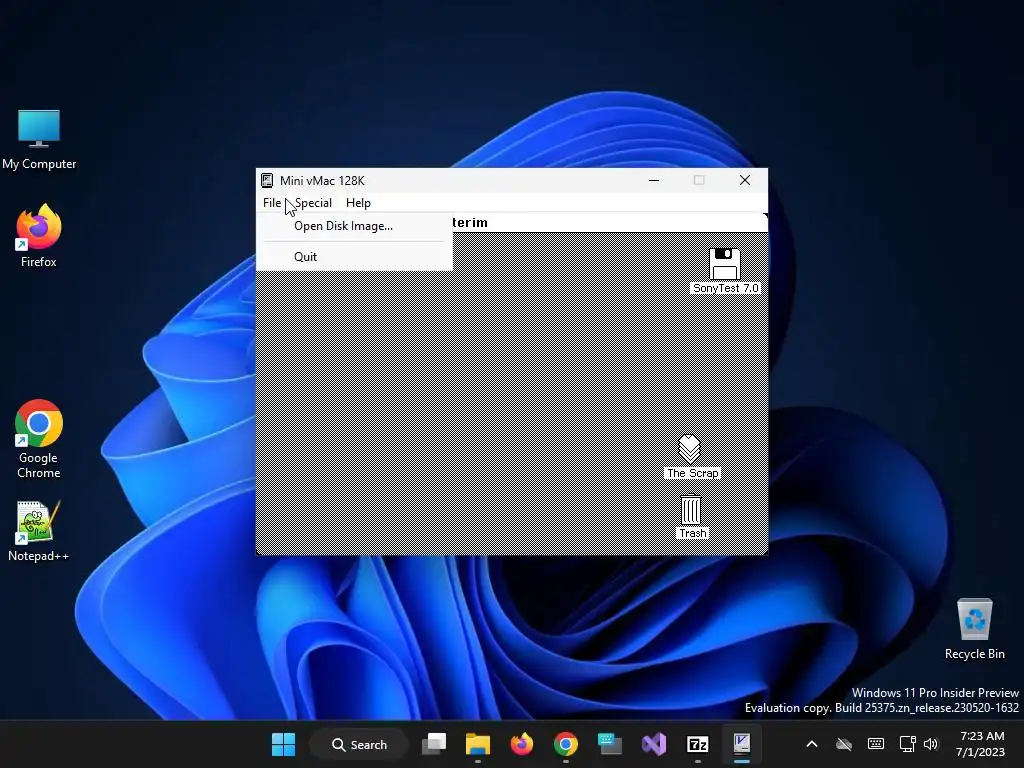Open 7-Zip from the taskbar
The image size is (1024, 768).
pyautogui.click(x=697, y=744)
